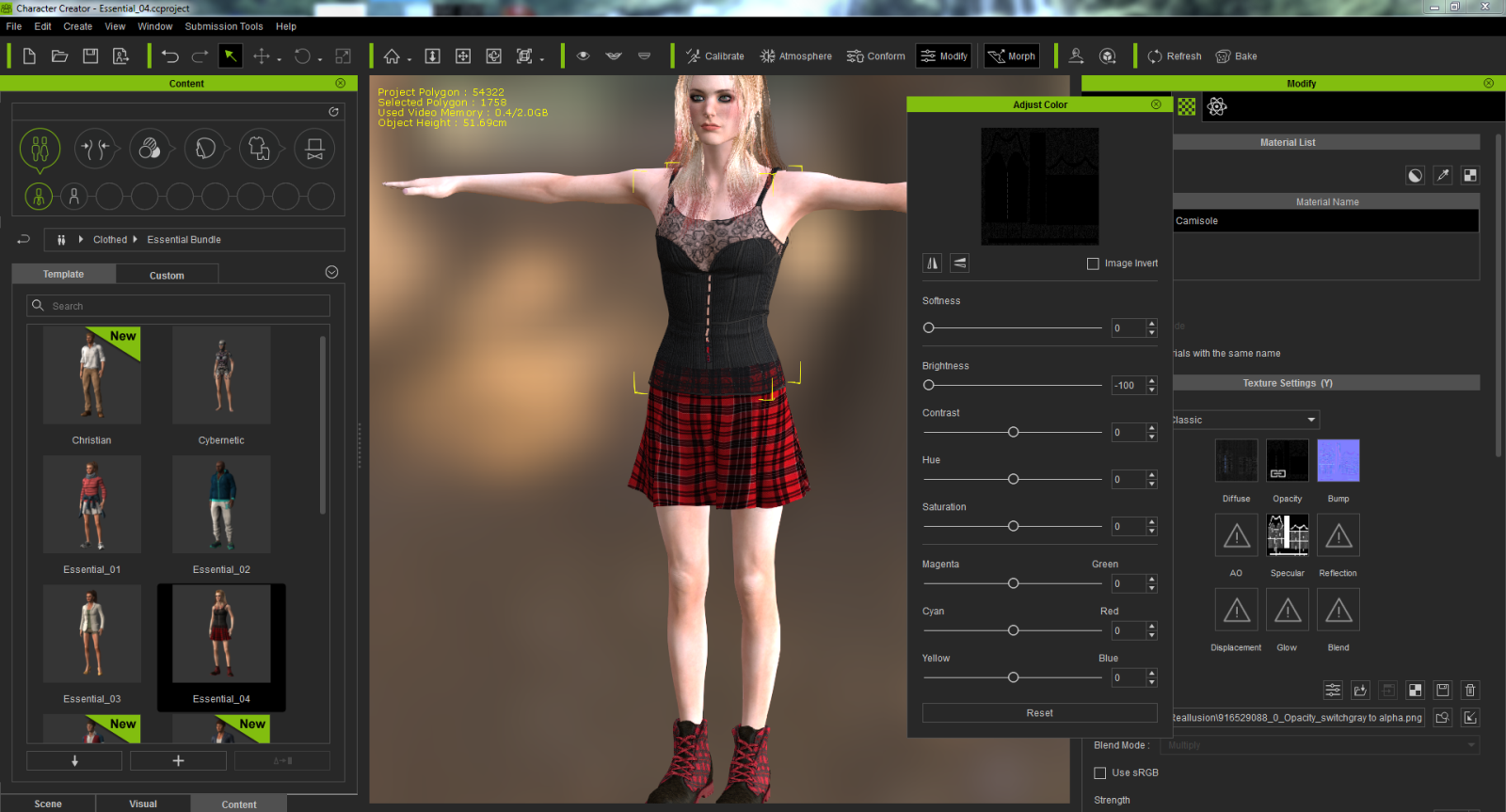Open the Submission Tools menu
Viewport: 1506px width, 812px height.
click(224, 26)
